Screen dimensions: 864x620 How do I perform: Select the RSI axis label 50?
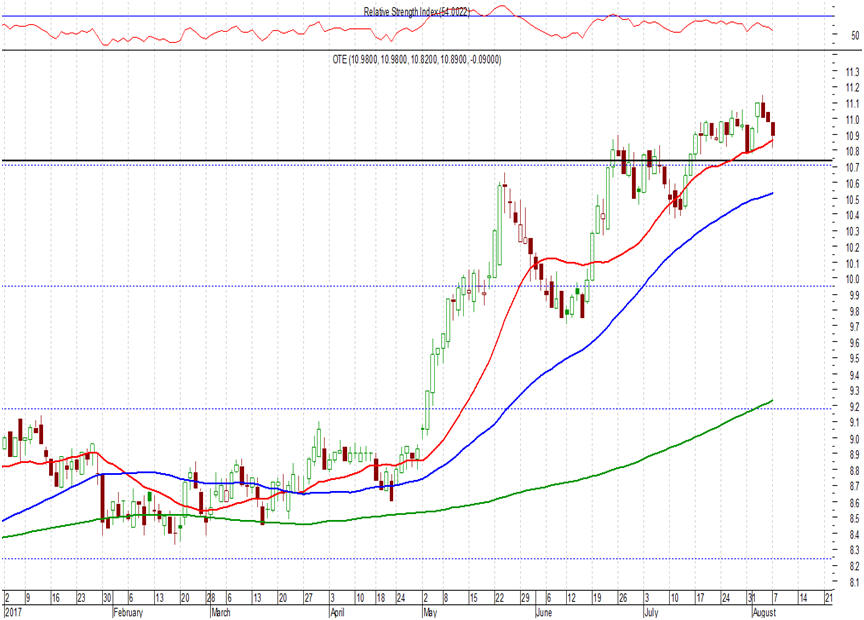855,36
